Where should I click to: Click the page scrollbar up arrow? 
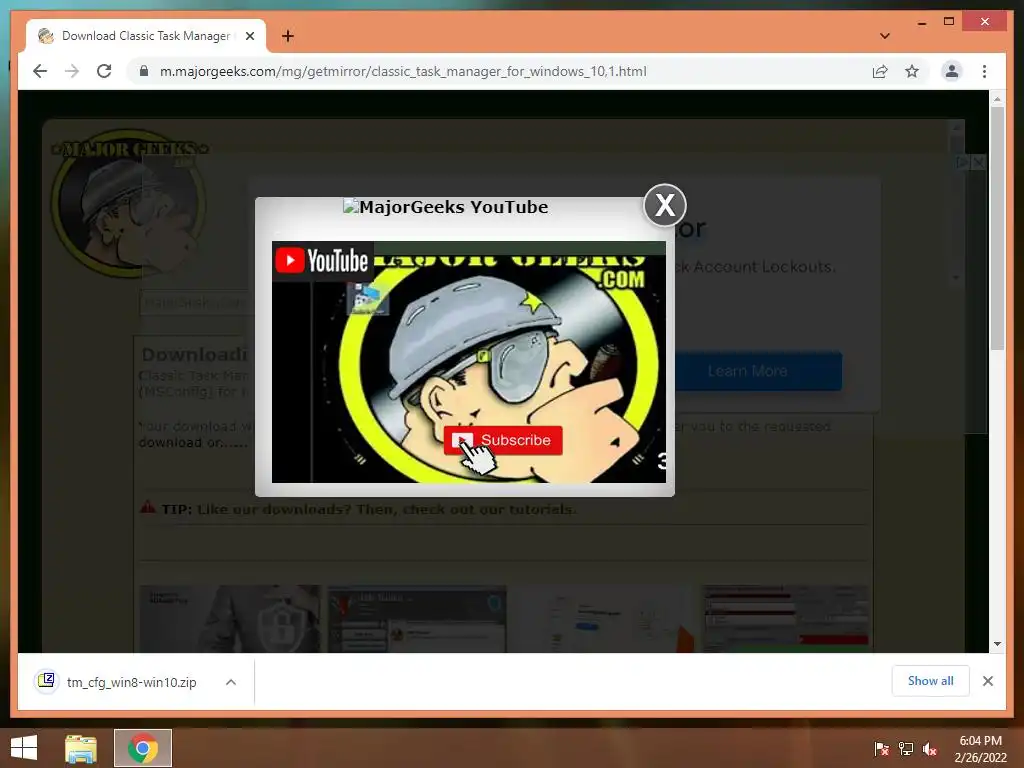coord(997,99)
